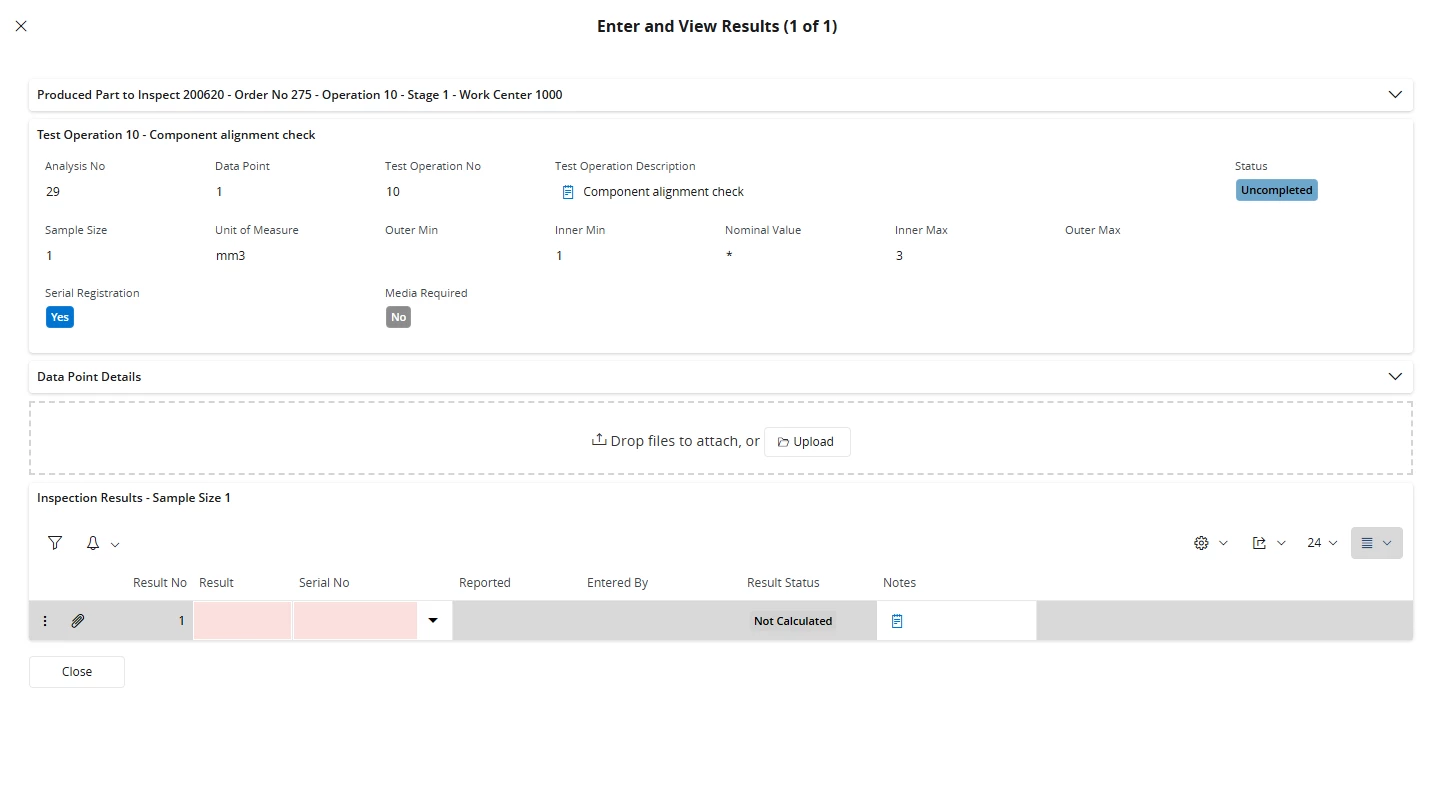Sort by the Reported column header

tap(485, 583)
